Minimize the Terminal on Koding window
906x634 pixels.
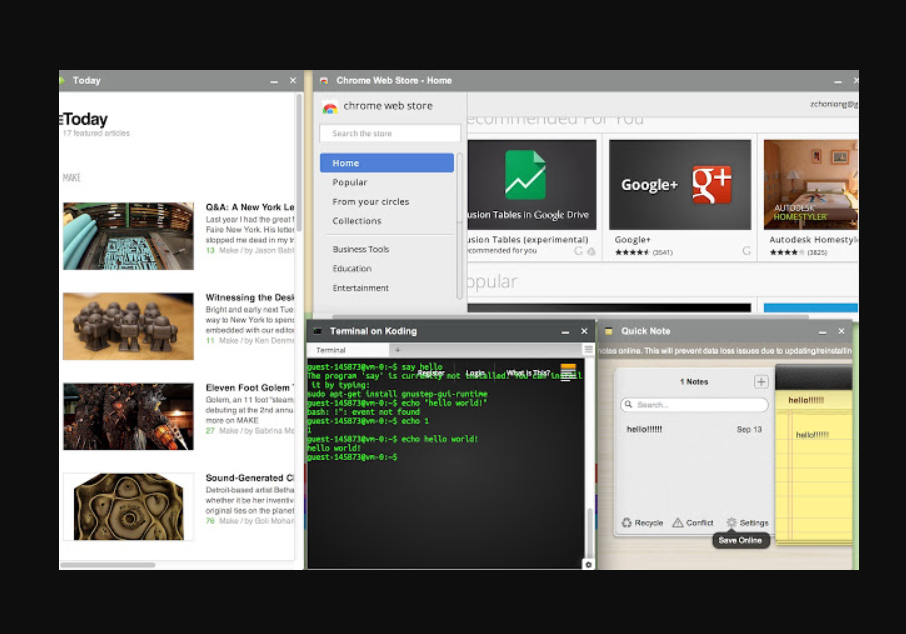565,332
